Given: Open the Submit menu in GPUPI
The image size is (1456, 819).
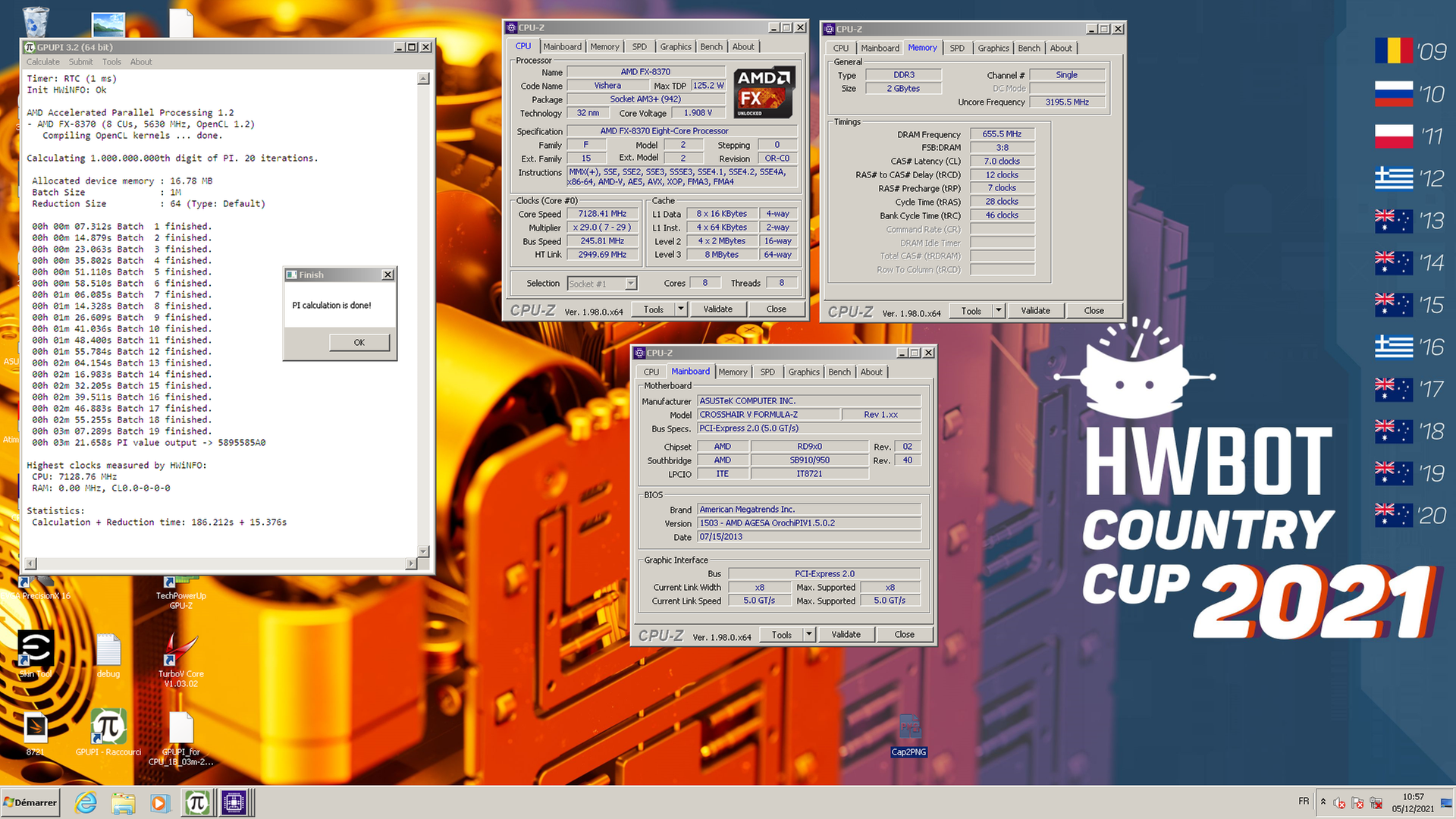Looking at the screenshot, I should coord(80,62).
